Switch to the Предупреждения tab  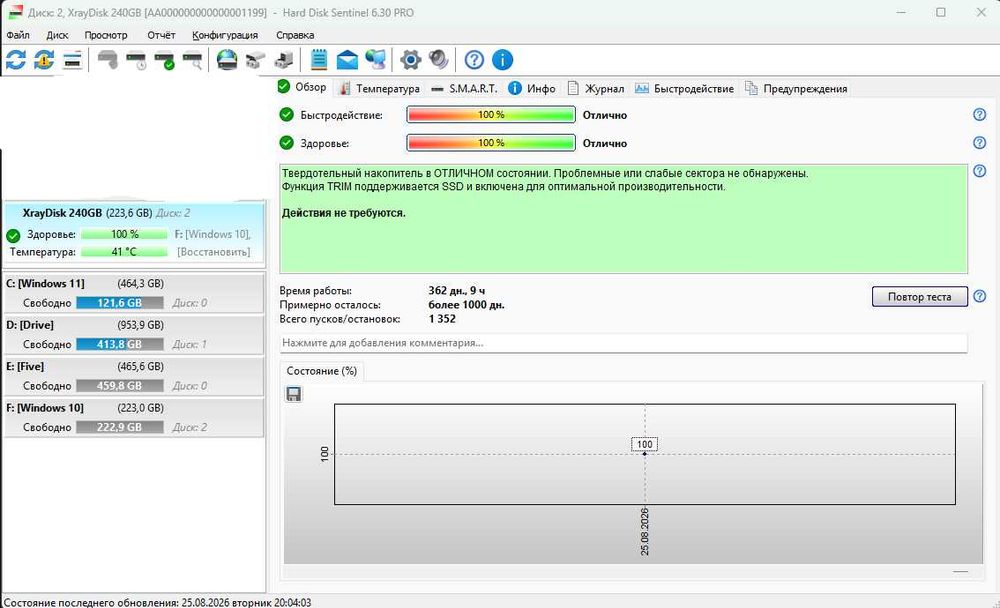[x=797, y=89]
